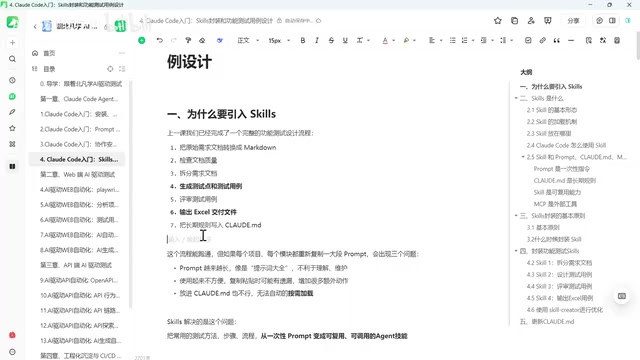Open the collaborator invite icon
This screenshot has height=360, width=640.
tap(531, 20)
